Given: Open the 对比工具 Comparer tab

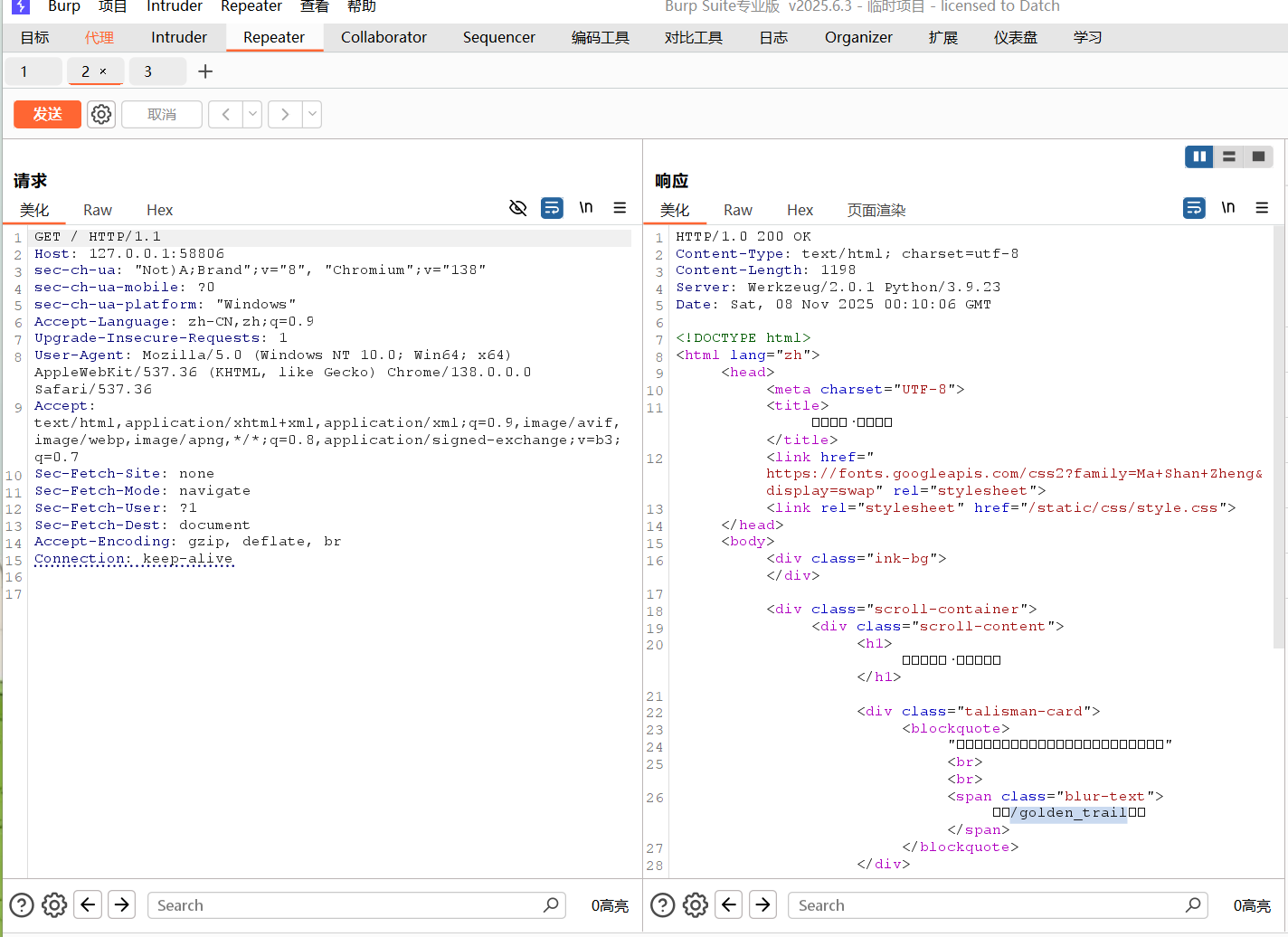Looking at the screenshot, I should coord(694,37).
